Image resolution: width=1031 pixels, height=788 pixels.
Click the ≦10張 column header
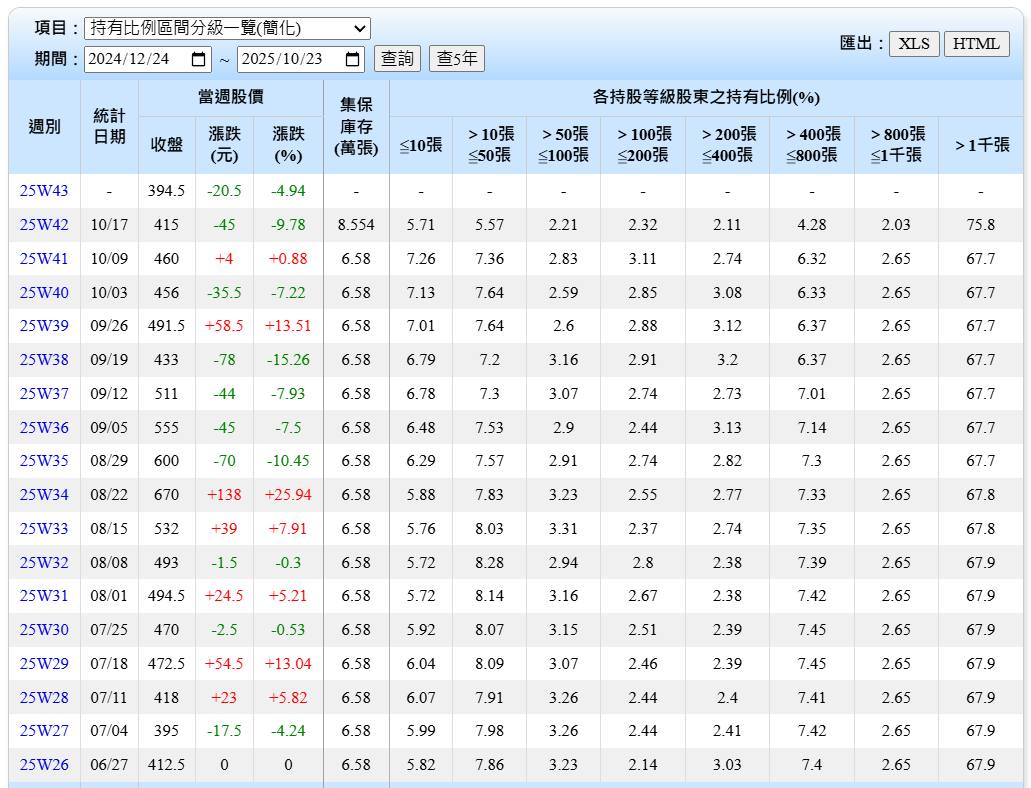coord(421,145)
